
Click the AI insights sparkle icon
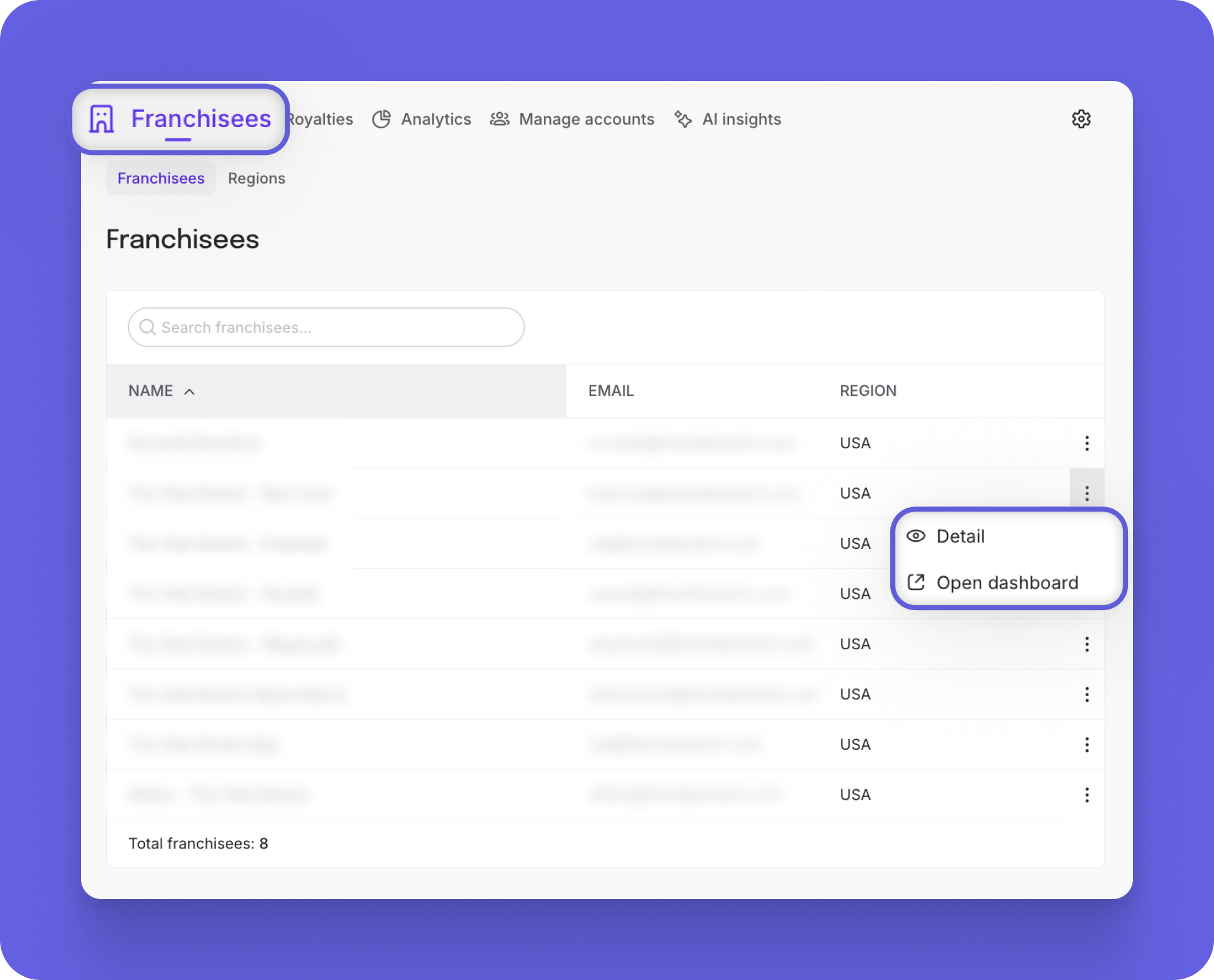(x=683, y=119)
